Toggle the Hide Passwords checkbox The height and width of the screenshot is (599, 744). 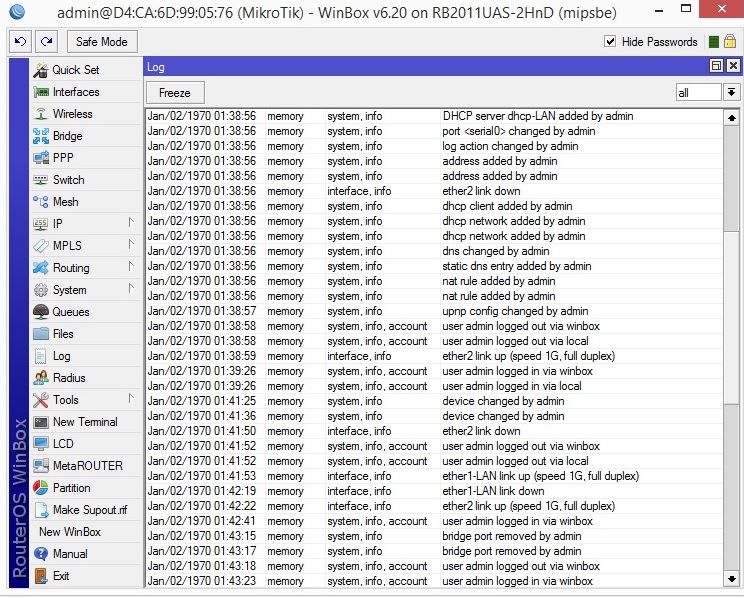coord(610,42)
